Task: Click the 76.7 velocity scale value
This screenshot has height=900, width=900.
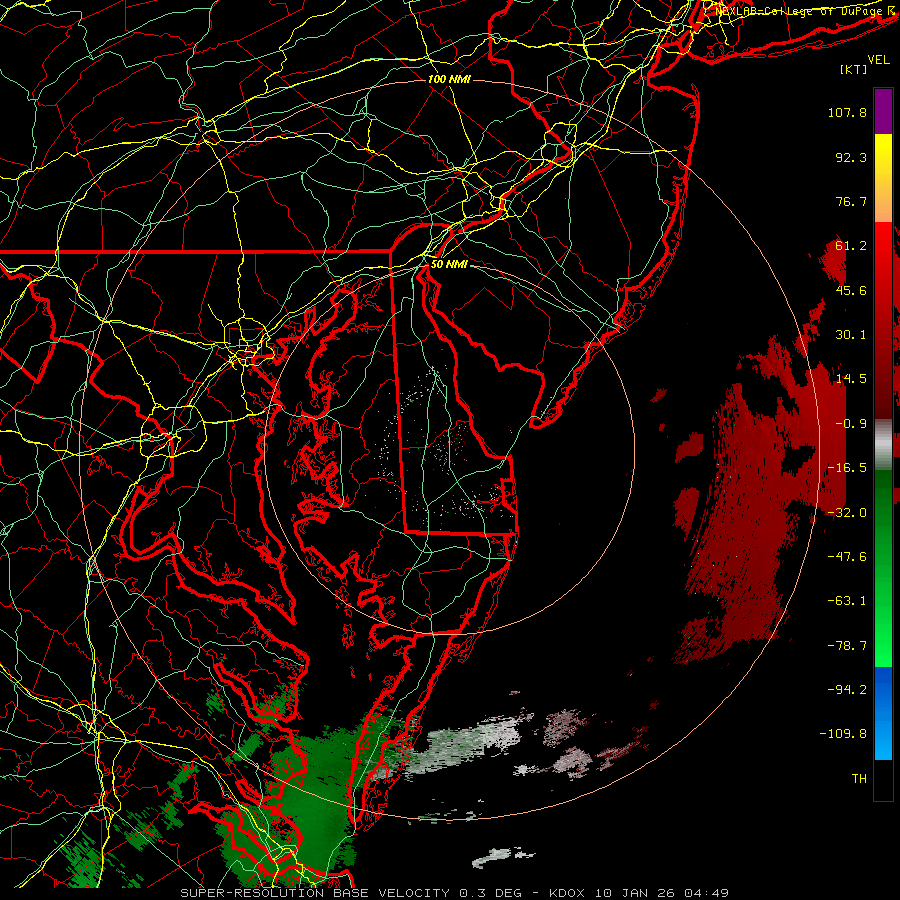Action: [x=851, y=201]
